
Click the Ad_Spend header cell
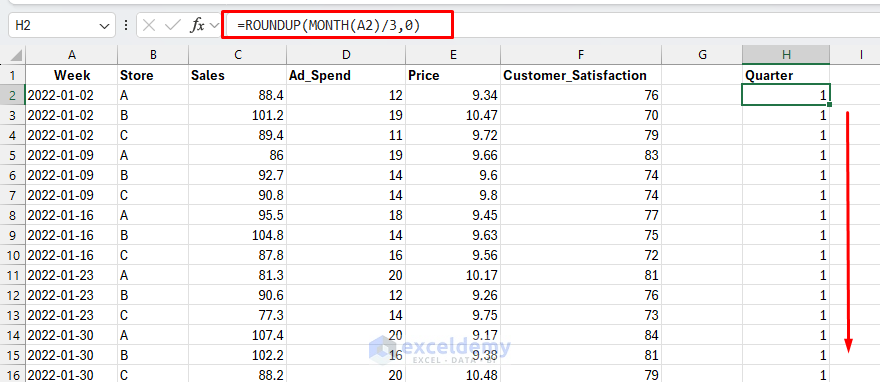346,75
